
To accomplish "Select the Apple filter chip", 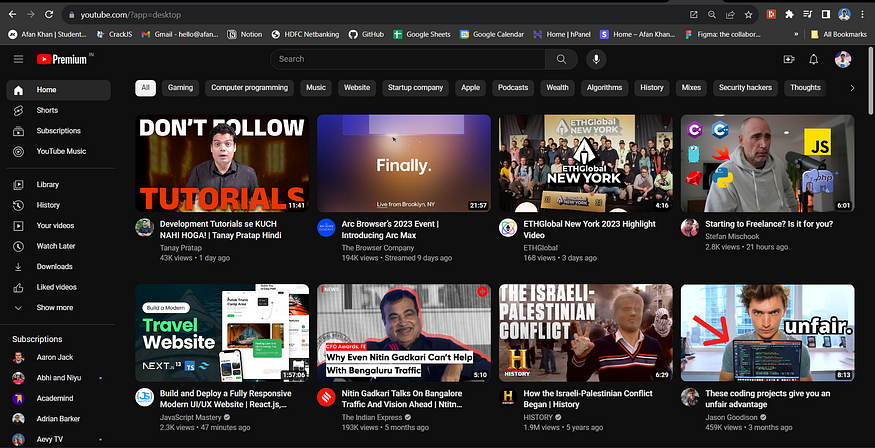I will (x=470, y=88).
